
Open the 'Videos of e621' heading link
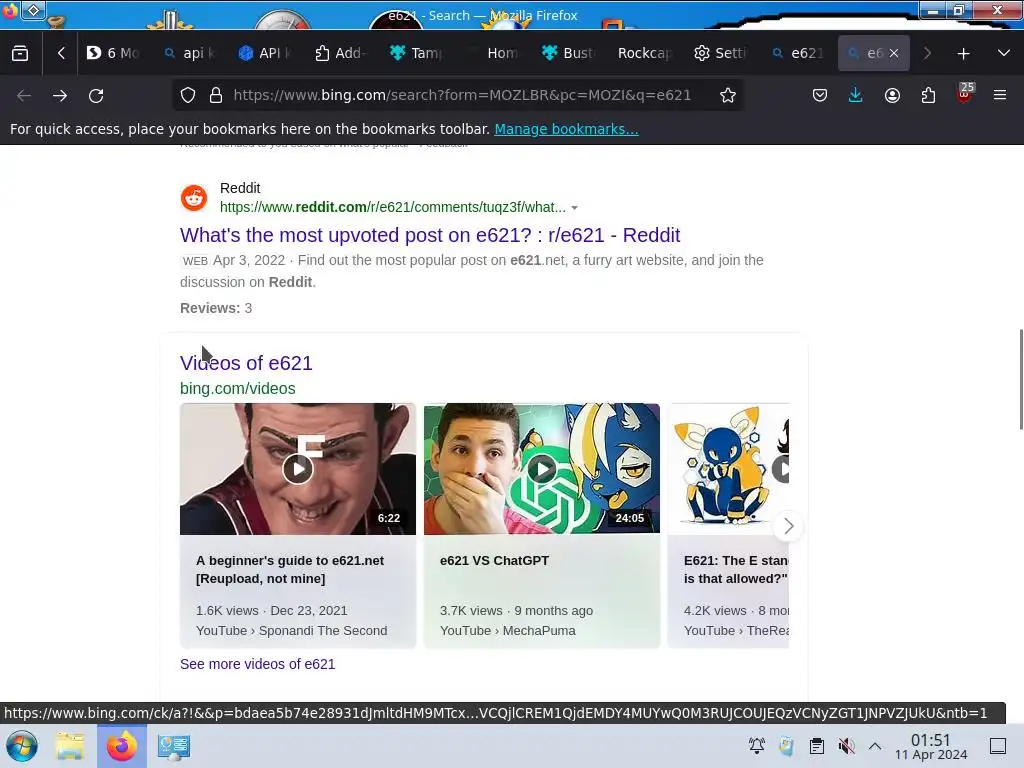[246, 362]
